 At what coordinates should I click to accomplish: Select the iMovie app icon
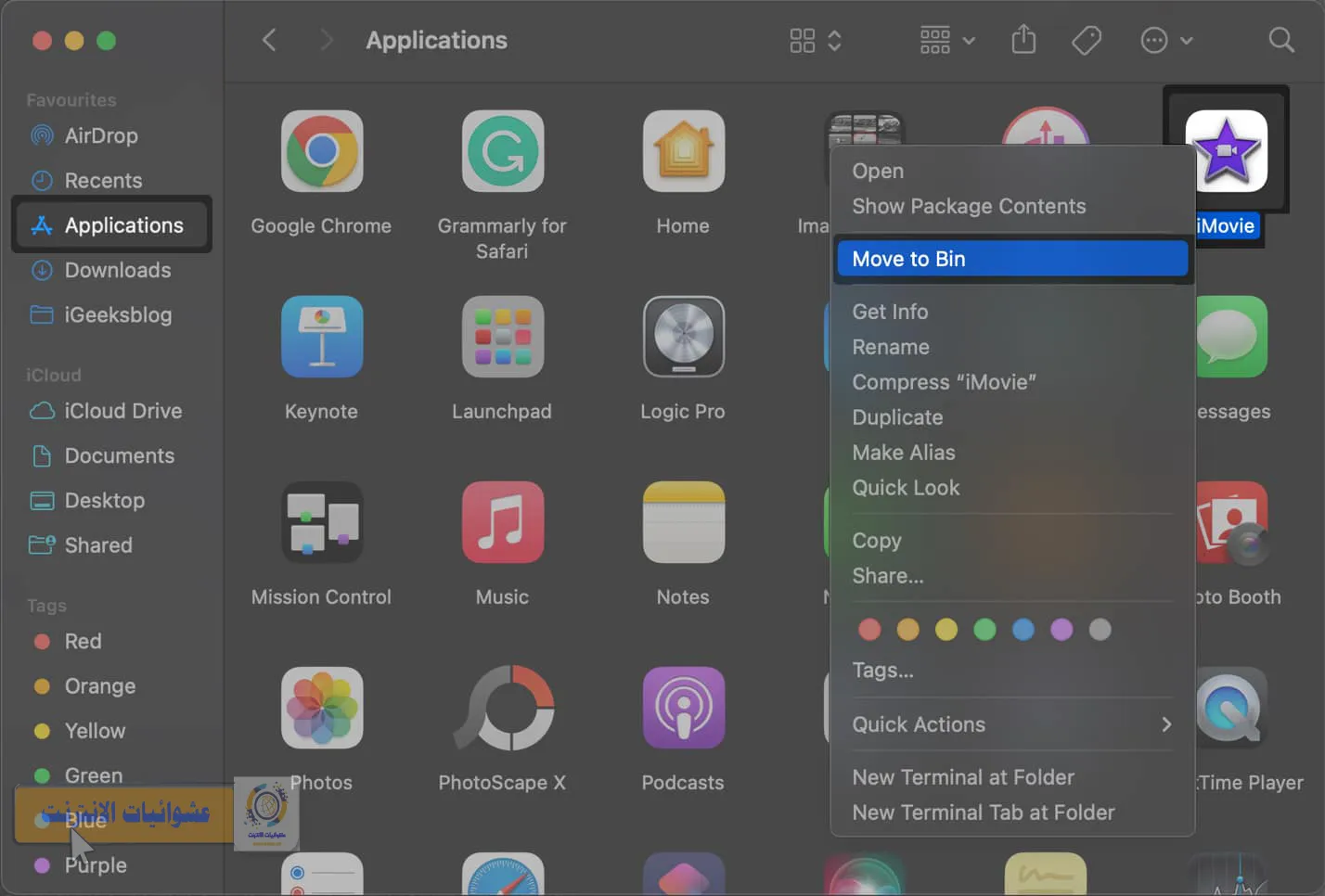point(1226,150)
